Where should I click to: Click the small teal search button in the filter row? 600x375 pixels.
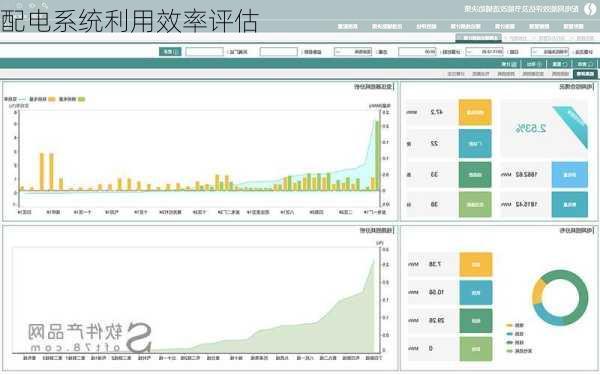click(170, 52)
